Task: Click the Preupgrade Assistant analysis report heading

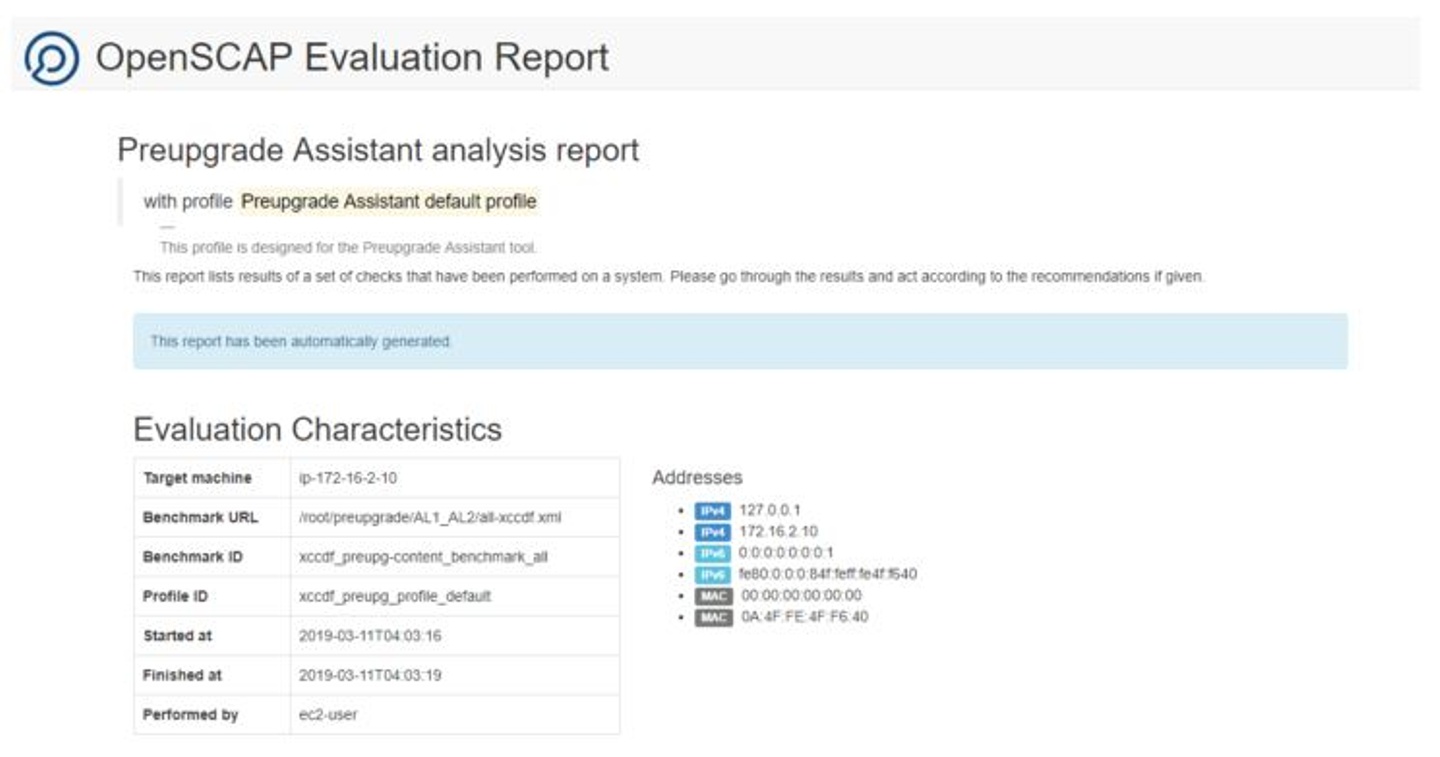Action: pos(378,150)
